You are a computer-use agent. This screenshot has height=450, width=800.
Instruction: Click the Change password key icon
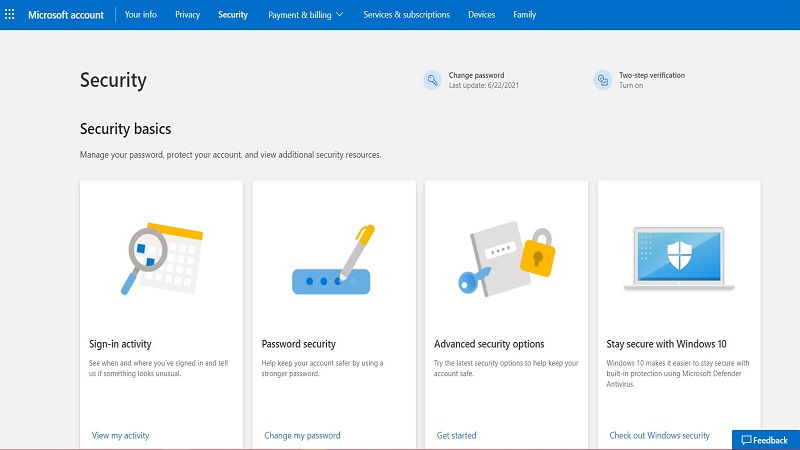432,80
